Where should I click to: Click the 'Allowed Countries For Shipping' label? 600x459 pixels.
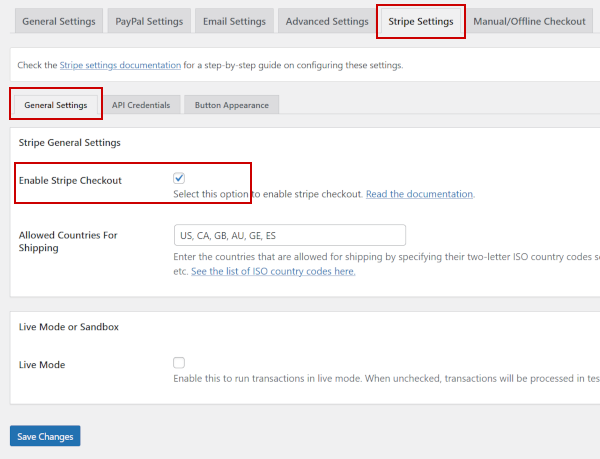pyautogui.click(x=68, y=241)
